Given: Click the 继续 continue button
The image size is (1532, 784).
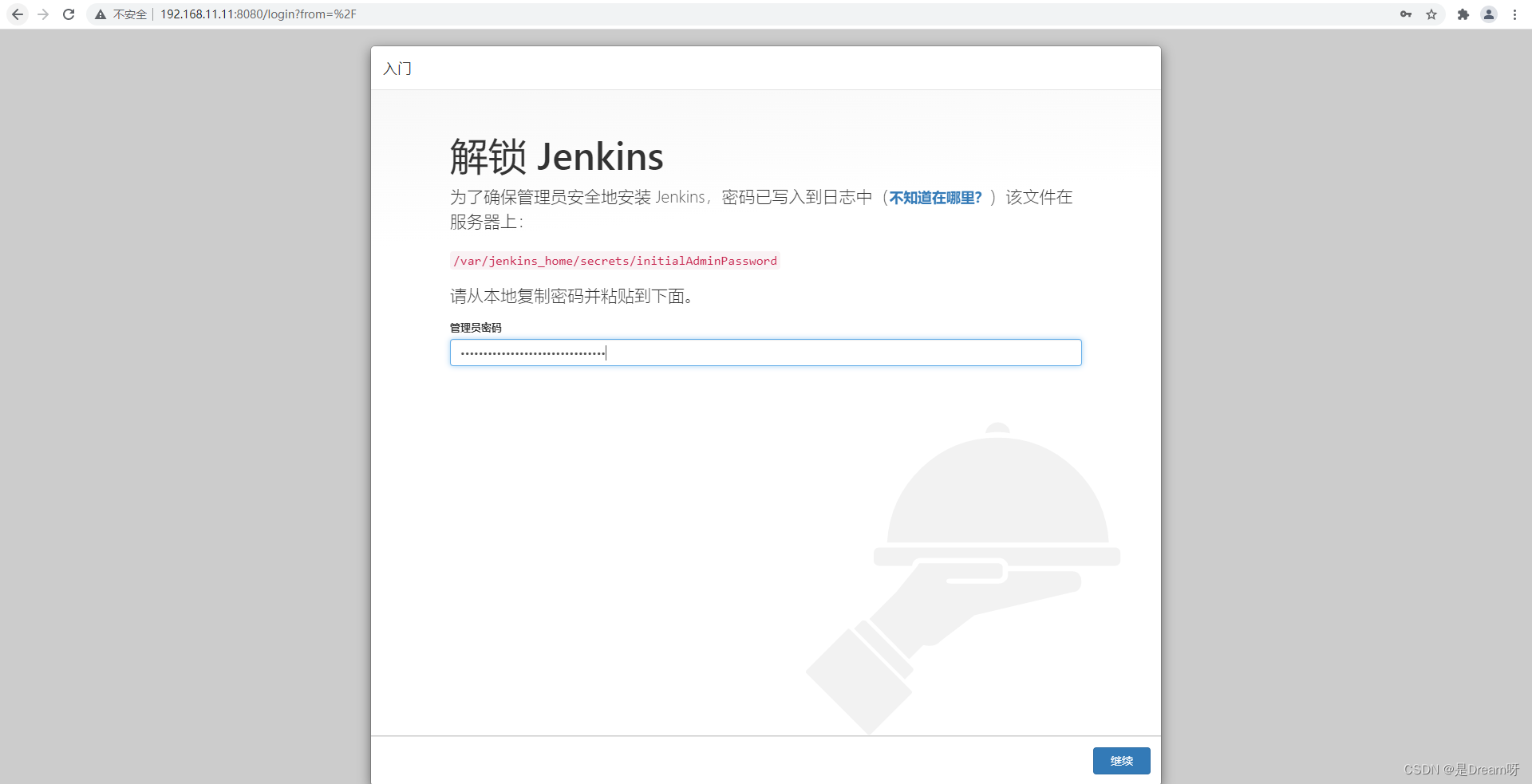Looking at the screenshot, I should pyautogui.click(x=1121, y=761).
